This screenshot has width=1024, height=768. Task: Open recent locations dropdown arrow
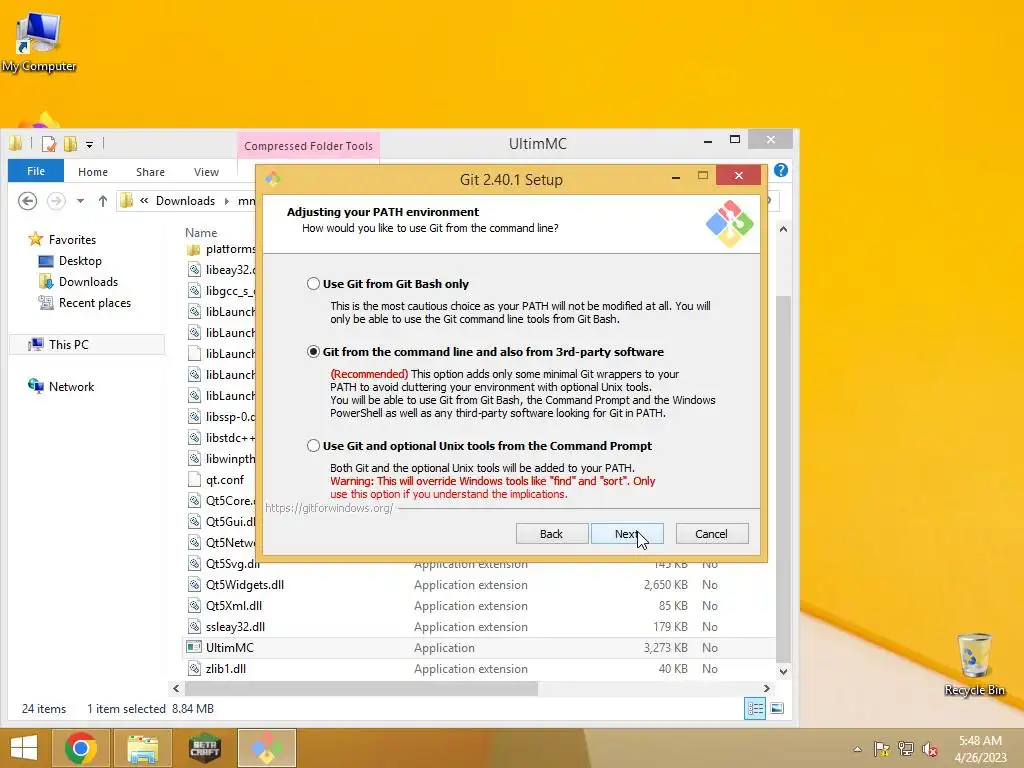point(80,201)
